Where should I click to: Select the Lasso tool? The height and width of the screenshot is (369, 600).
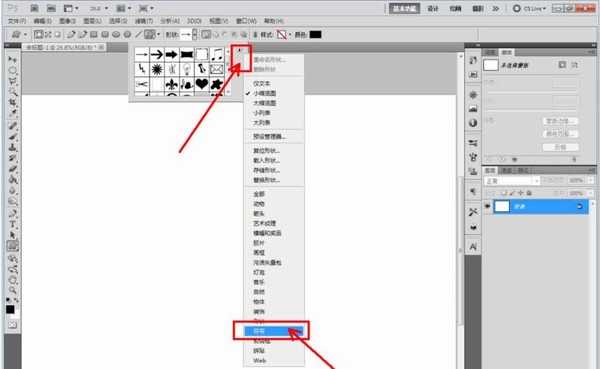pyautogui.click(x=12, y=81)
